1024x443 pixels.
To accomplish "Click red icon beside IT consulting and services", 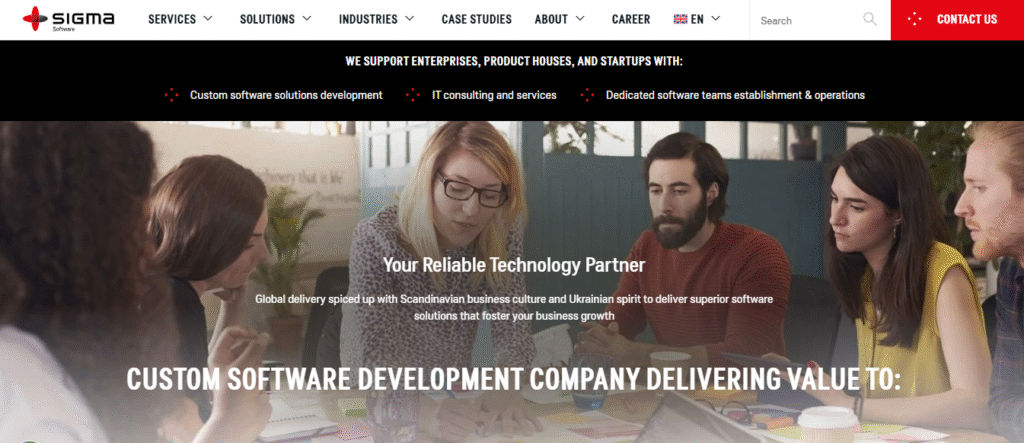I will [x=413, y=95].
